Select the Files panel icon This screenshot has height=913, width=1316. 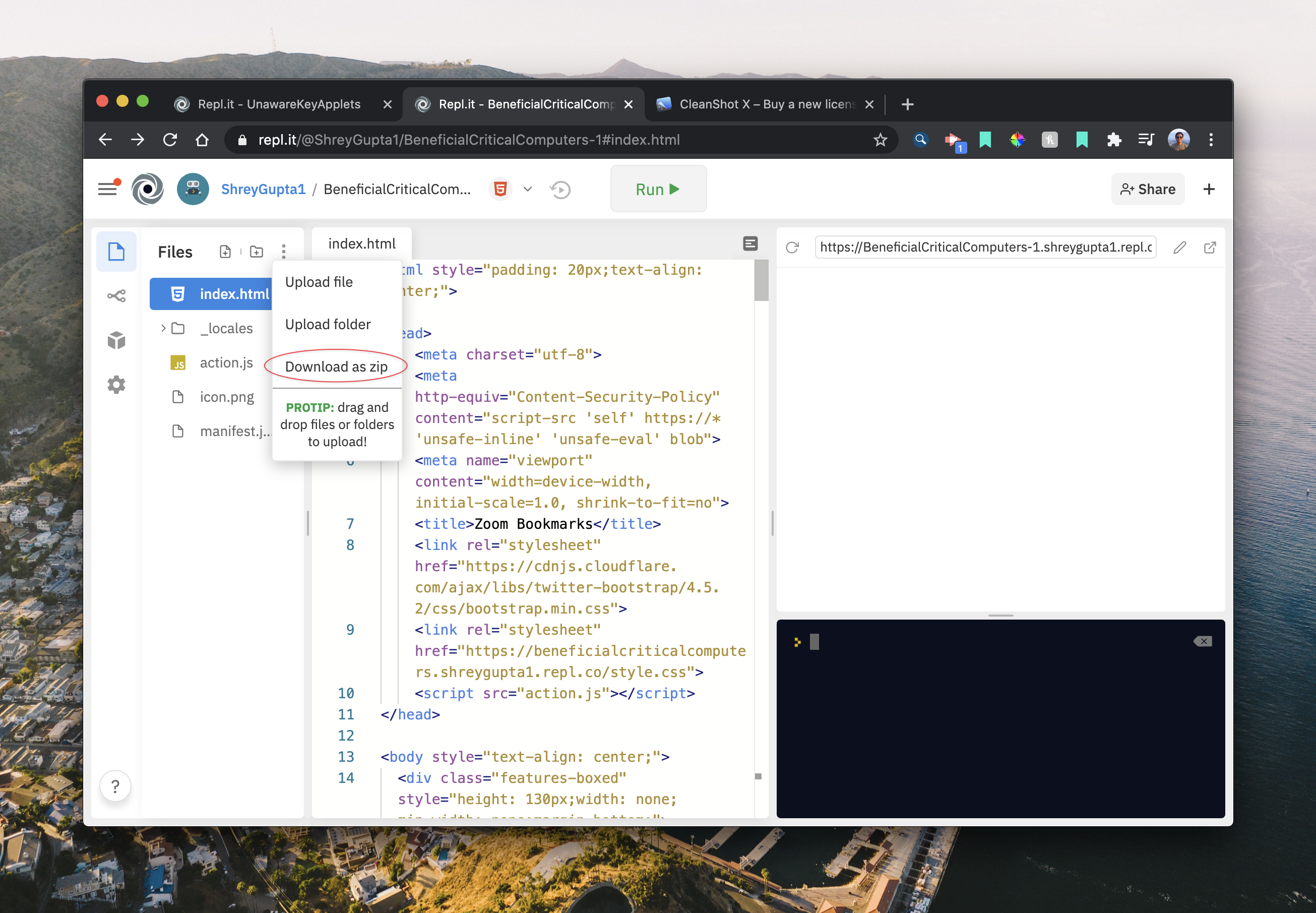[x=117, y=251]
